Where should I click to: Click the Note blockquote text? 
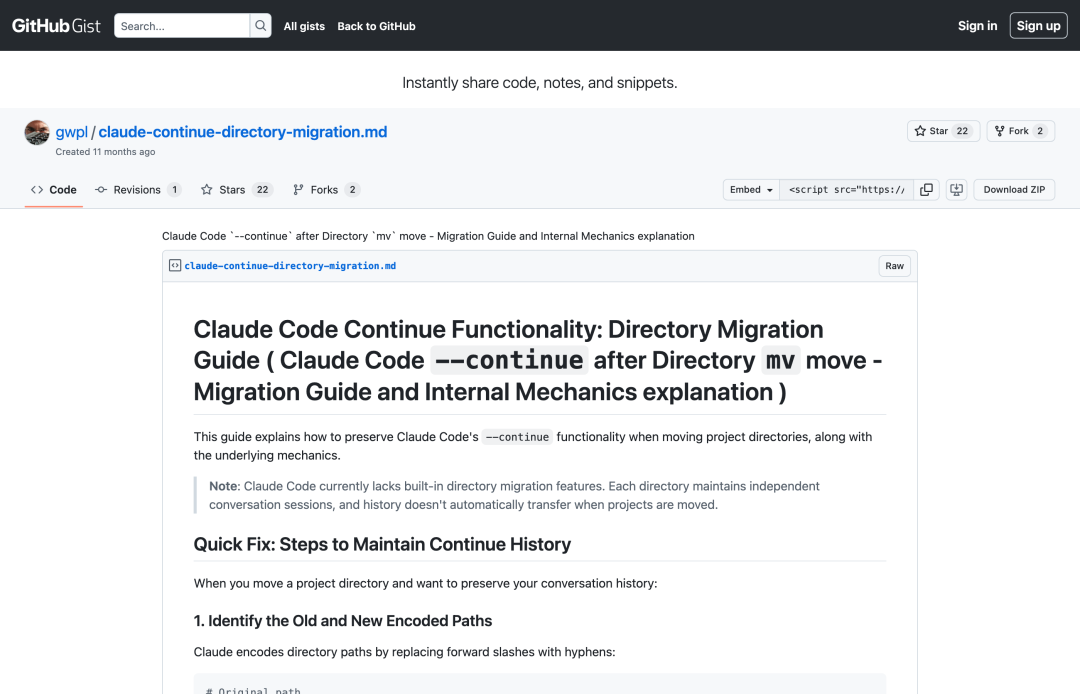point(515,495)
